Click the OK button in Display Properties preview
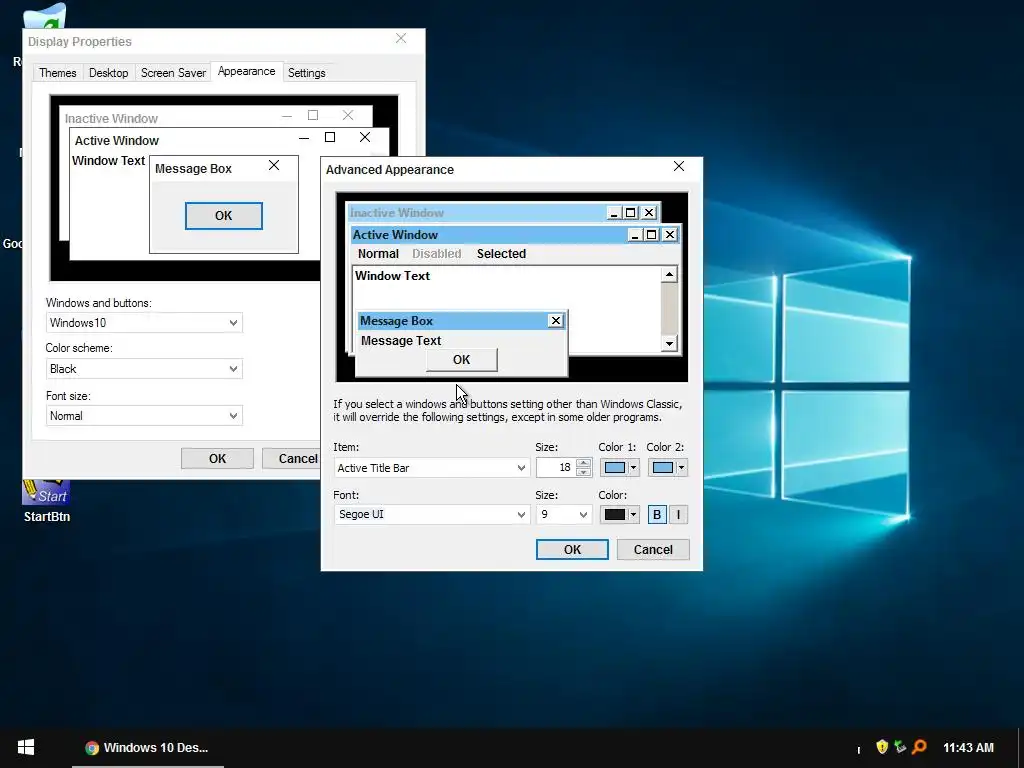Viewport: 1024px width, 768px height. [223, 216]
